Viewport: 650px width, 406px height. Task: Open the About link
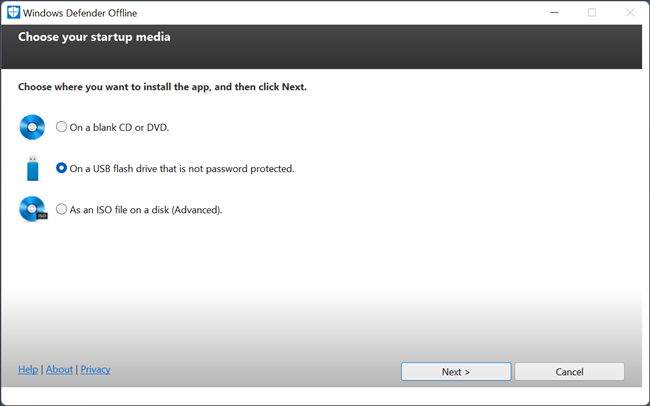click(x=59, y=369)
